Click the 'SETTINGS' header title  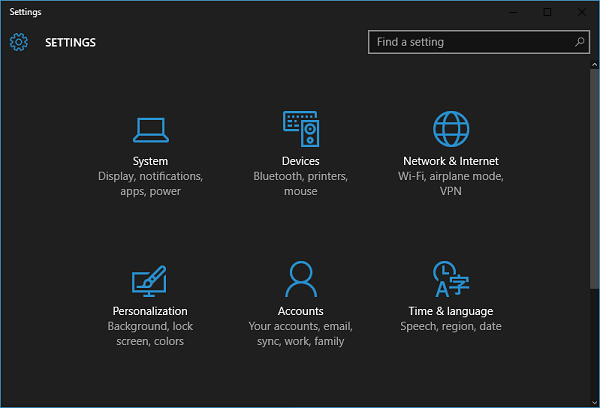click(x=70, y=43)
